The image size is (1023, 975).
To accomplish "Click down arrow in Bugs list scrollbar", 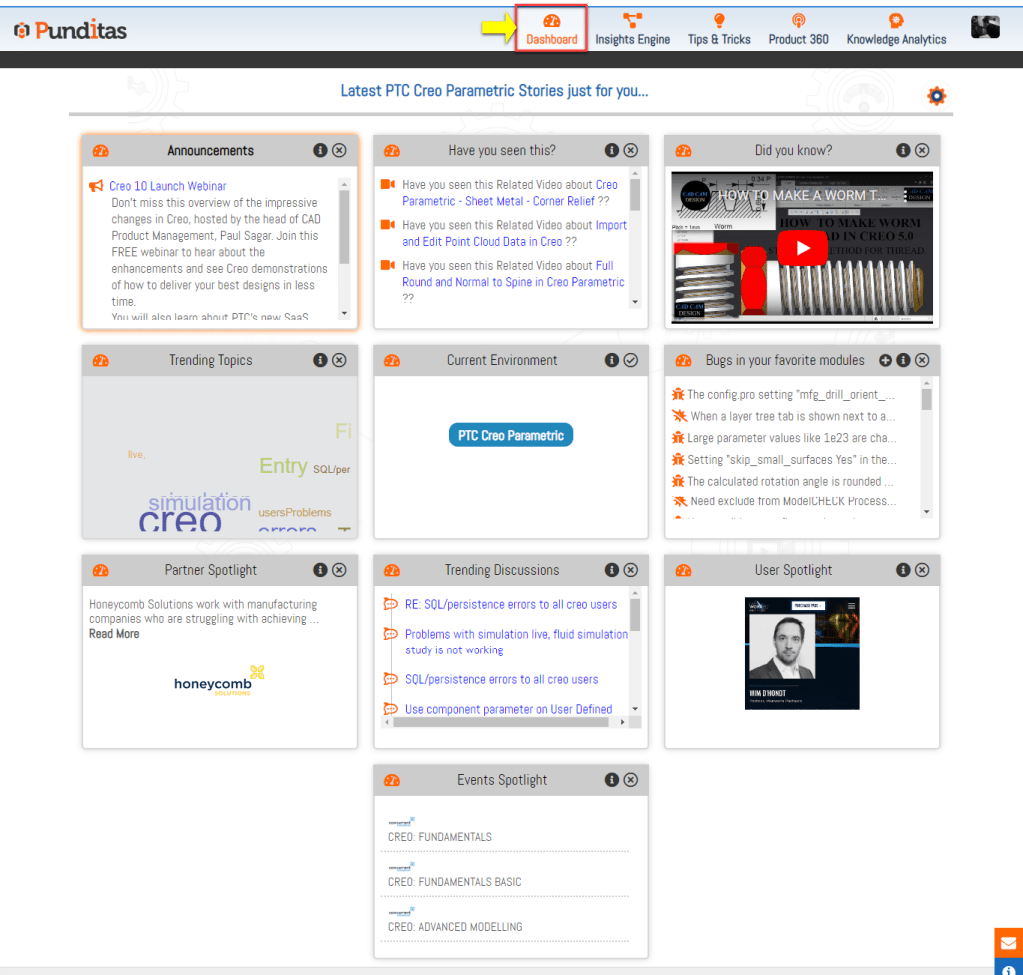I will click(927, 511).
